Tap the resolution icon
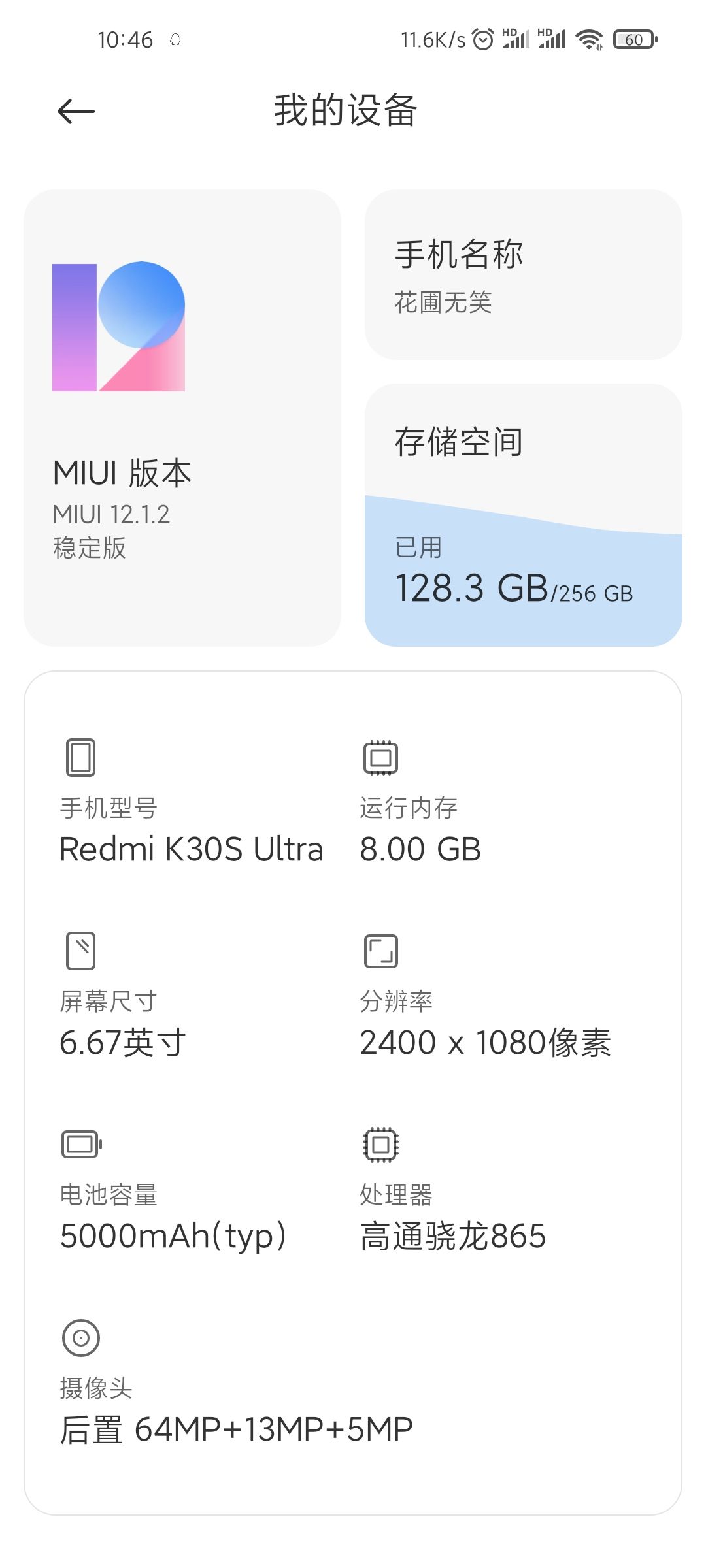Screen dimensions: 706x1568 [380, 951]
